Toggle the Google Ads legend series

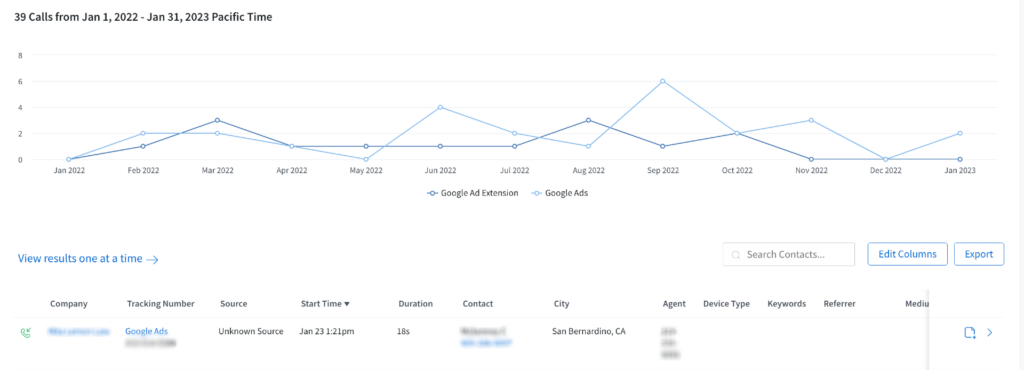coord(560,193)
